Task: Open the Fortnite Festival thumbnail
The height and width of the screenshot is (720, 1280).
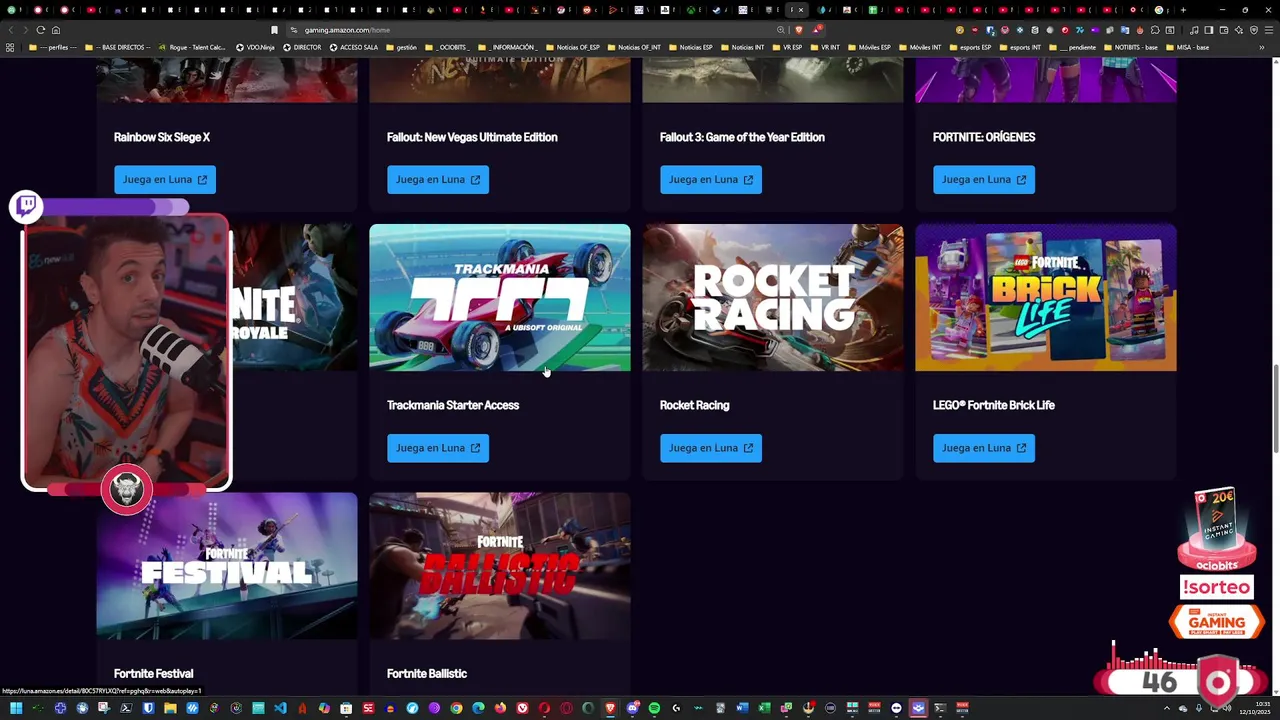Action: [x=227, y=566]
